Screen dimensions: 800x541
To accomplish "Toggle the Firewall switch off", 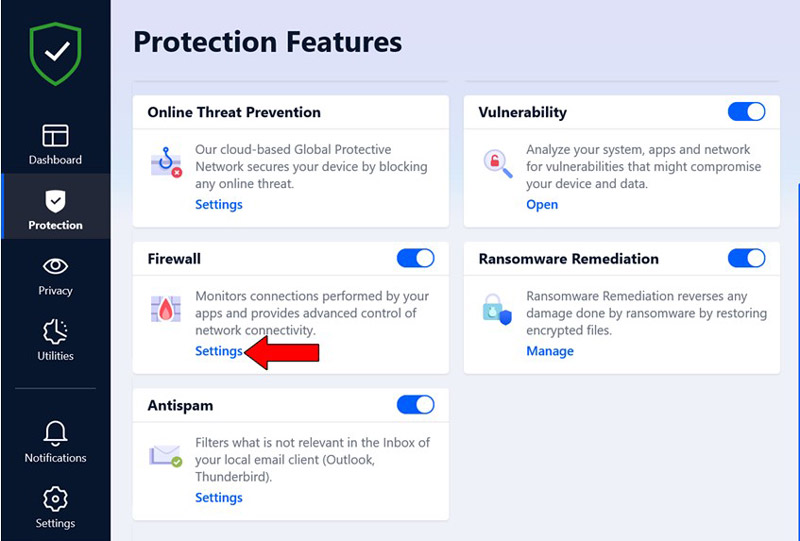I will [x=416, y=258].
